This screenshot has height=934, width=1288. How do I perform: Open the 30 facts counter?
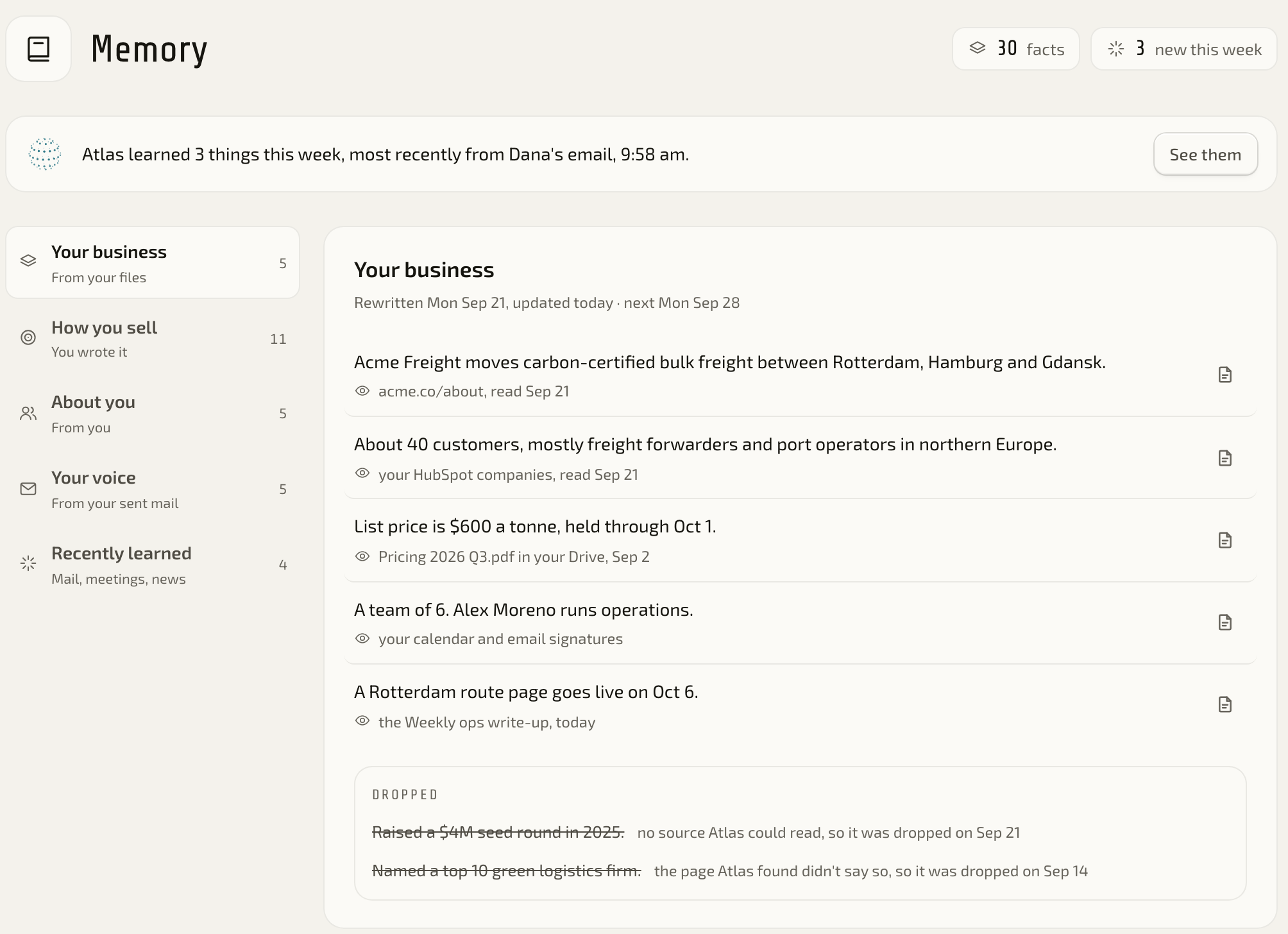click(1016, 49)
